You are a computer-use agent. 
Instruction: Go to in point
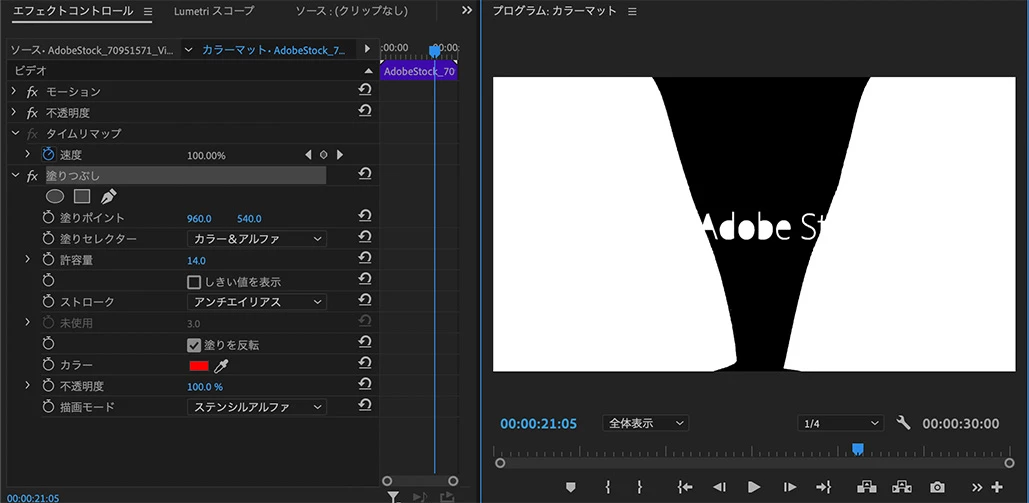pyautogui.click(x=684, y=487)
